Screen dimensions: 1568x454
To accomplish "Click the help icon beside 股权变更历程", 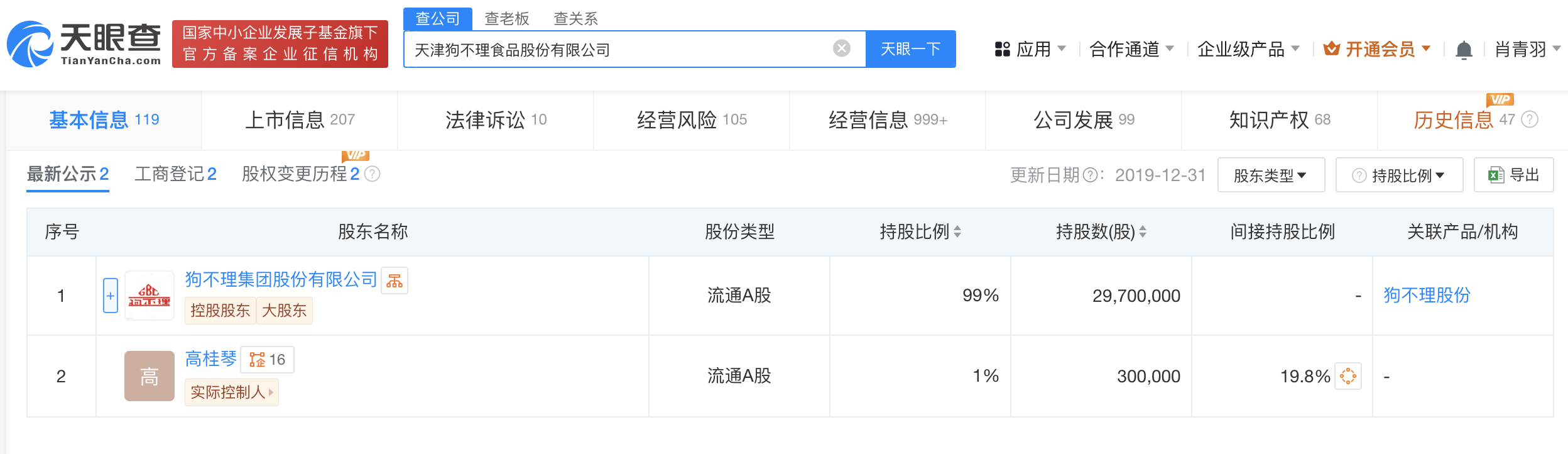I will point(373,174).
